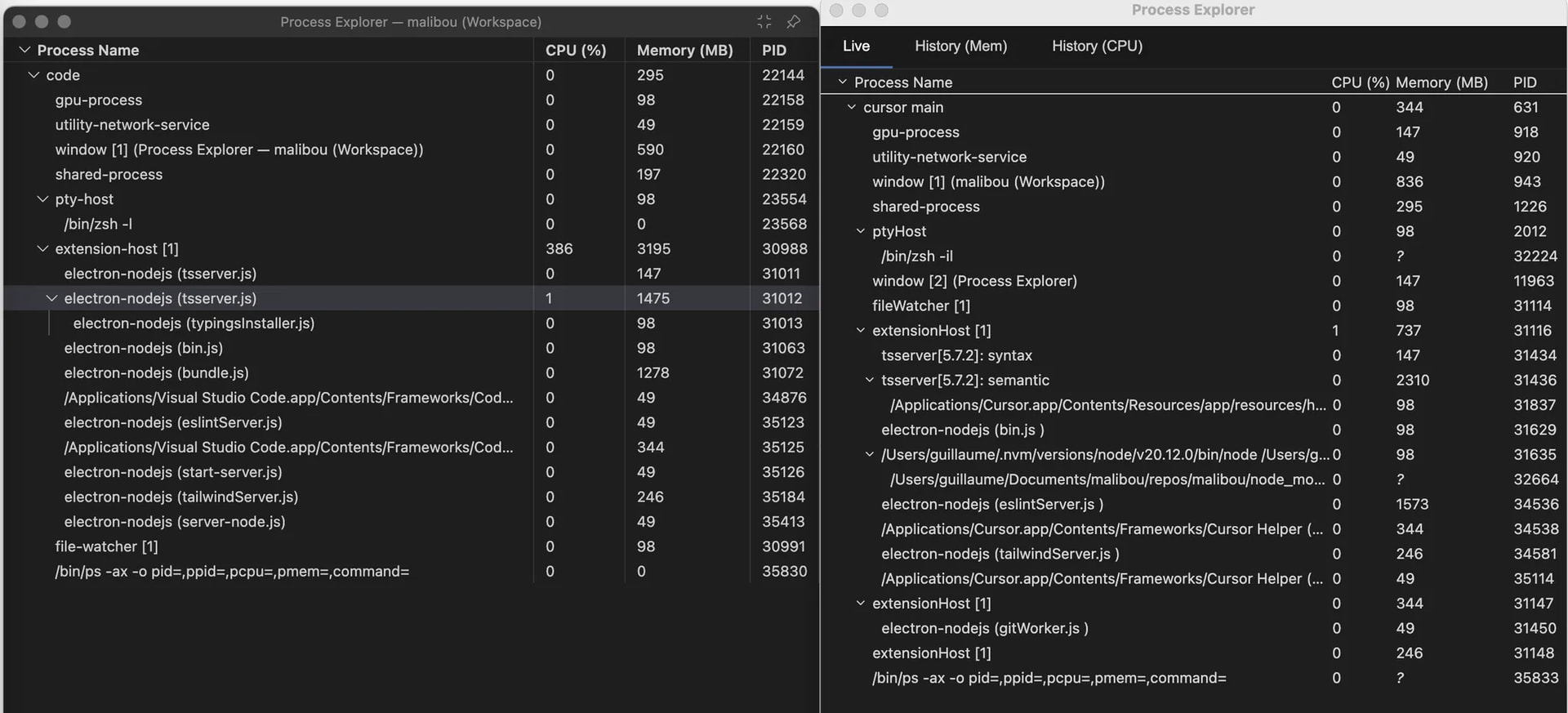The width and height of the screenshot is (1568, 713).
Task: Collapse the ptyHost node
Action: (x=860, y=231)
